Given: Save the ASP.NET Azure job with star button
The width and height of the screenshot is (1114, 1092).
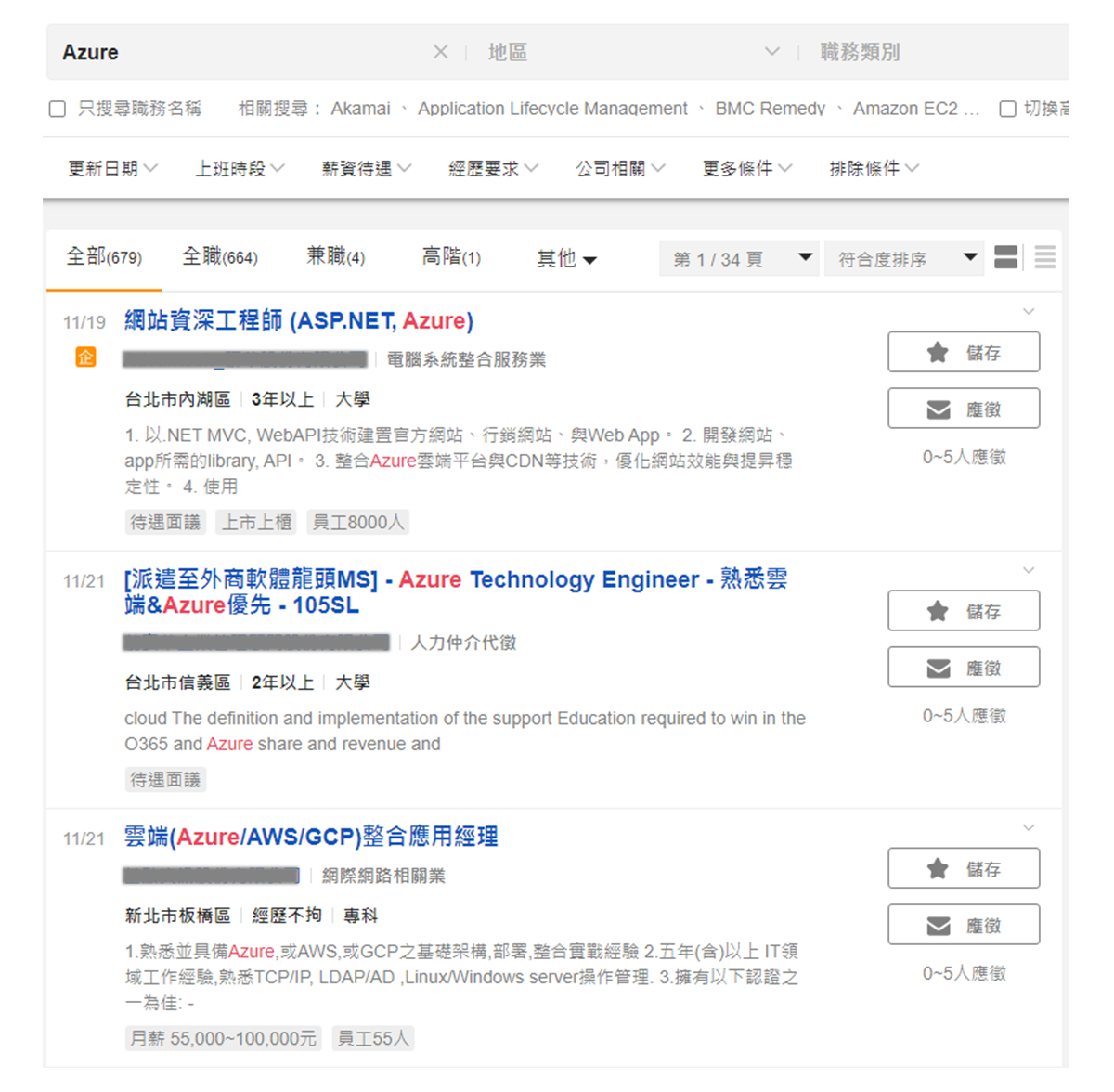Looking at the screenshot, I should (963, 352).
